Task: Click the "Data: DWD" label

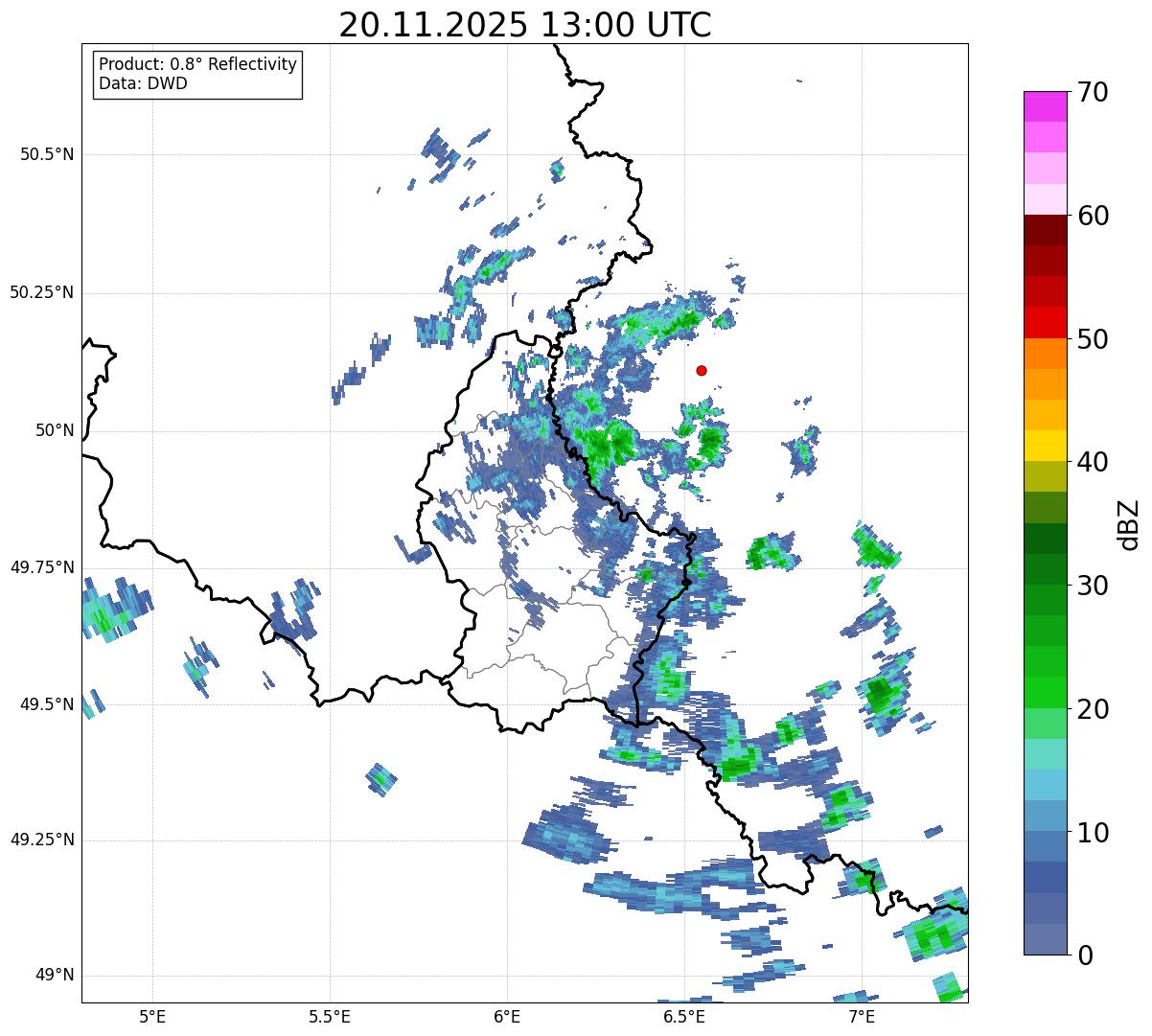Action: pos(143,83)
